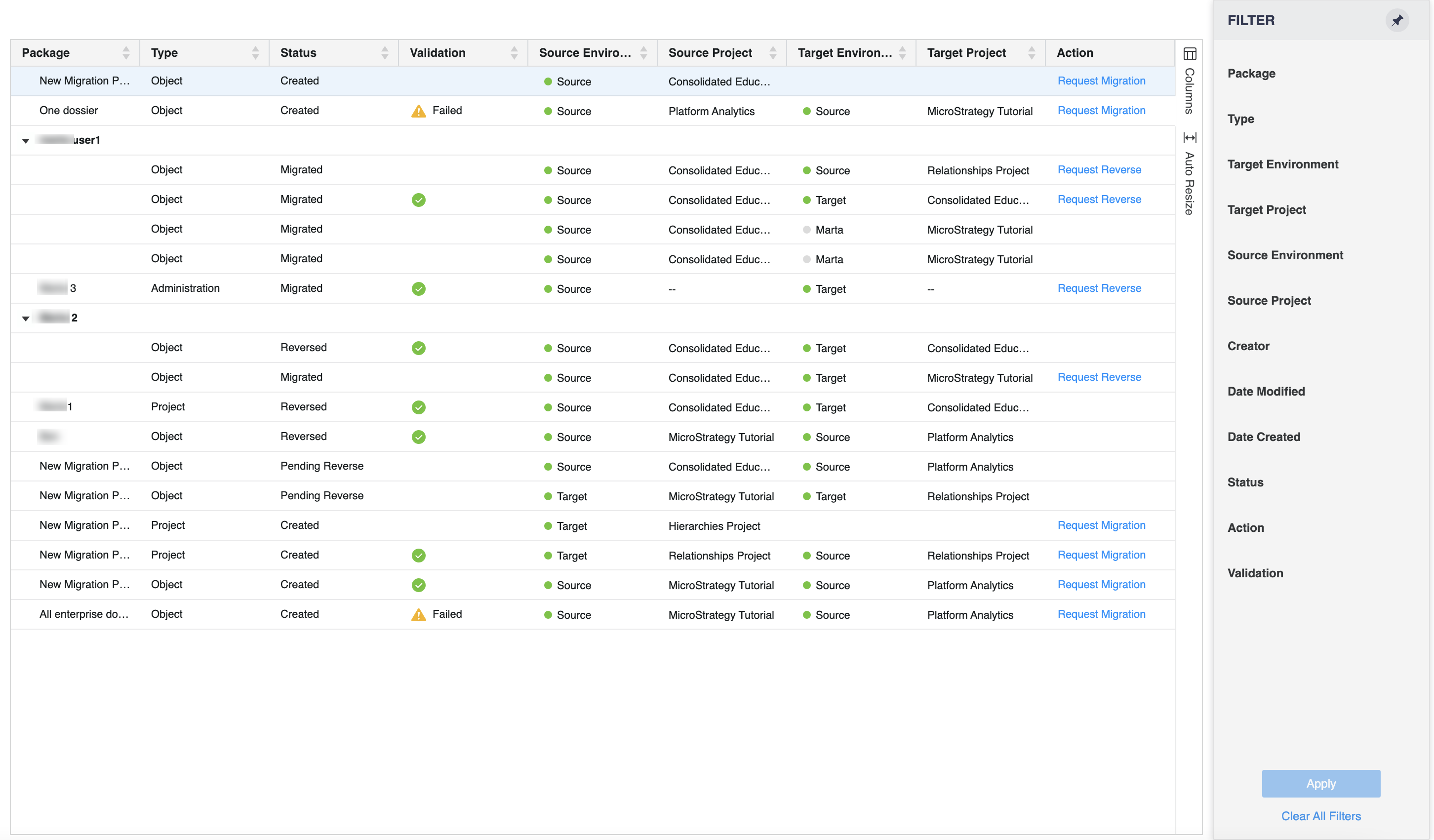The image size is (1434, 840).
Task: Click Request Migration for One dossier
Action: pos(1101,111)
